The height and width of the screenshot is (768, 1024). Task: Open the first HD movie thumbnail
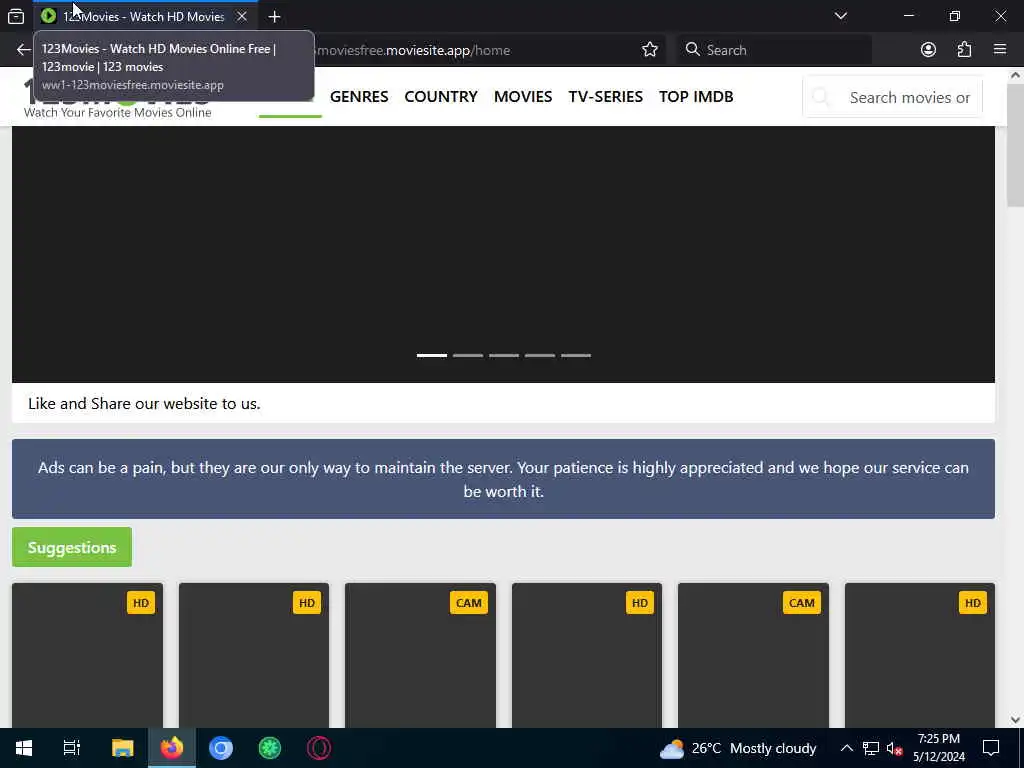click(87, 655)
